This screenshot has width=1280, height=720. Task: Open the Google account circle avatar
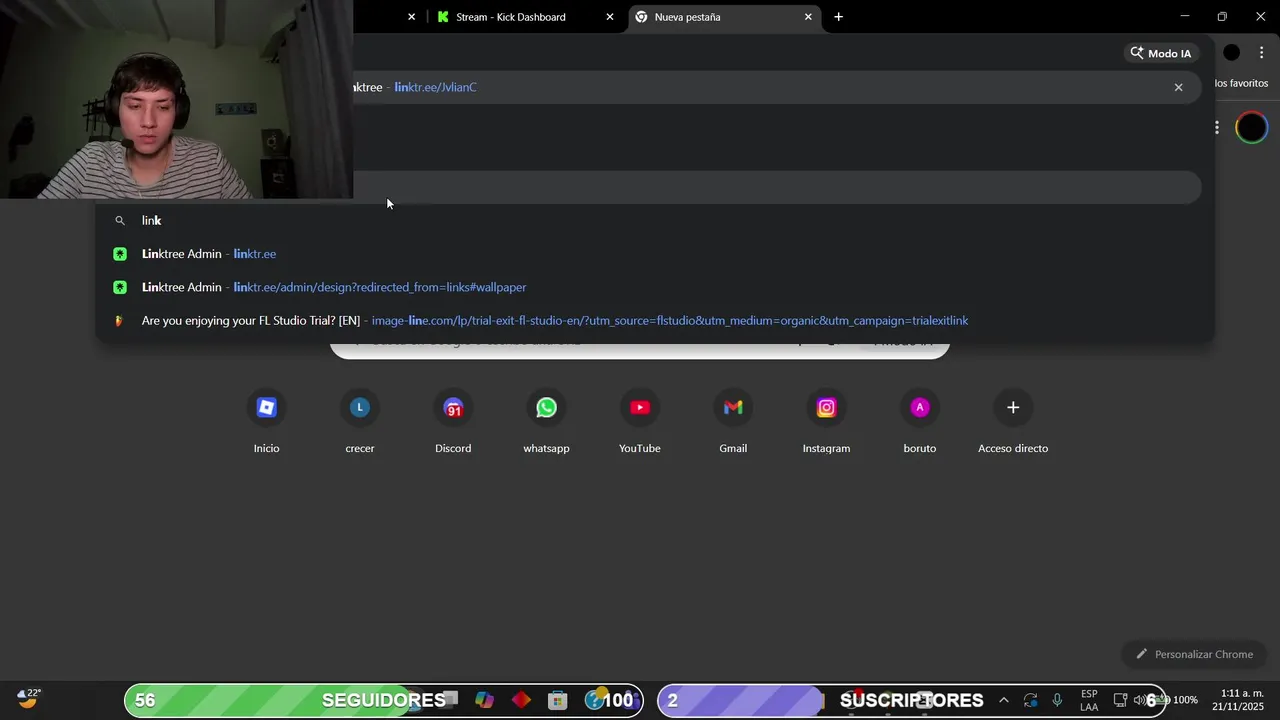click(1251, 128)
